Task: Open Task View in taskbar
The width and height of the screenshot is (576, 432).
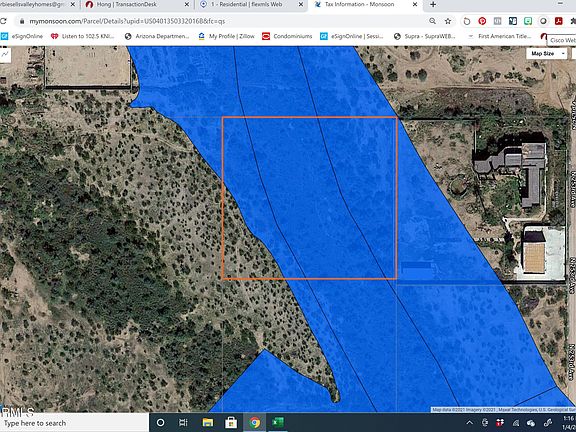Action: [x=183, y=423]
